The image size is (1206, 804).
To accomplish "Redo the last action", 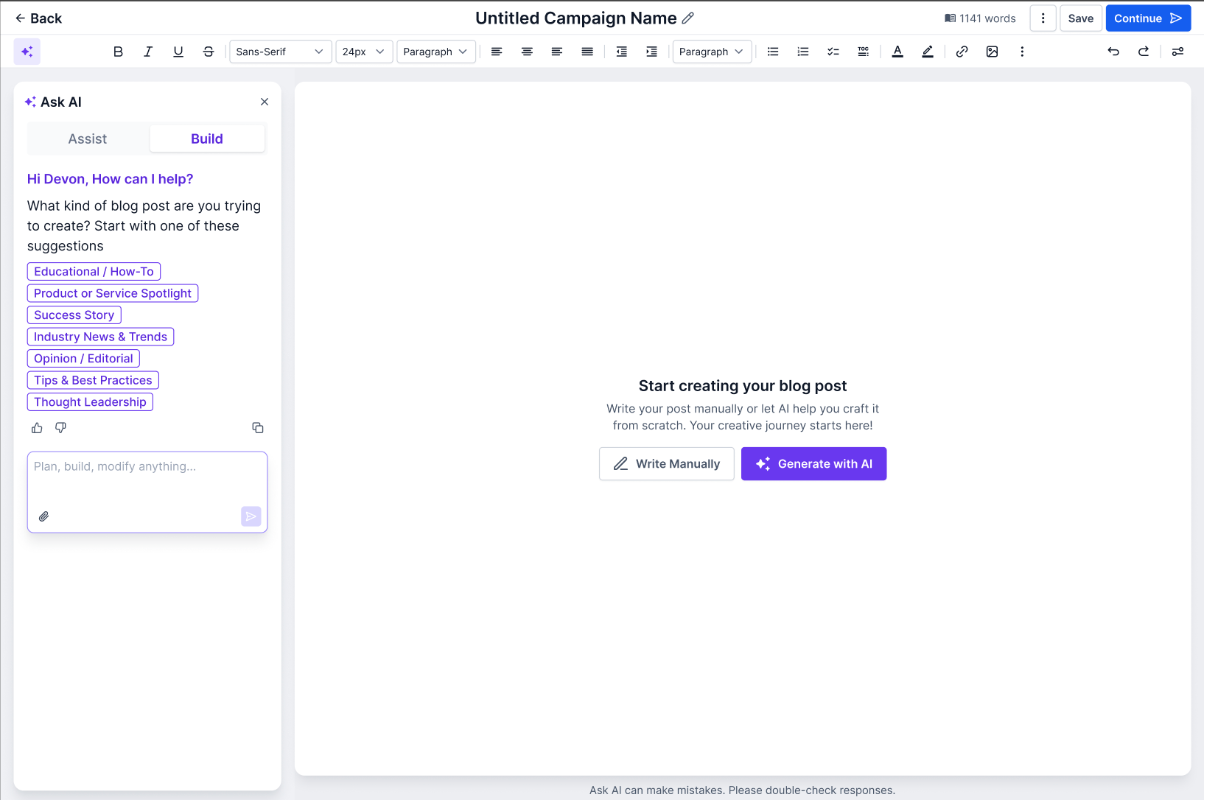I will click(x=1143, y=52).
